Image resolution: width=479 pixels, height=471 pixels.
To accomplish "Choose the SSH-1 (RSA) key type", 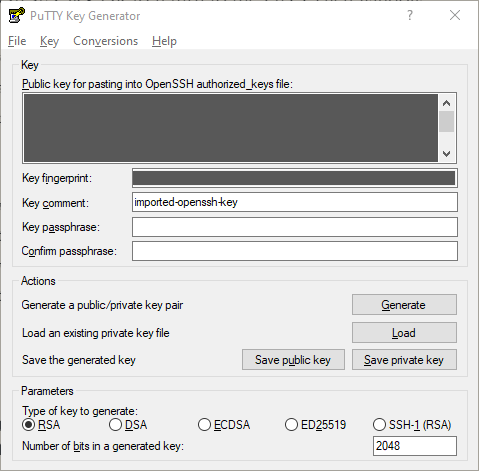I will point(379,425).
